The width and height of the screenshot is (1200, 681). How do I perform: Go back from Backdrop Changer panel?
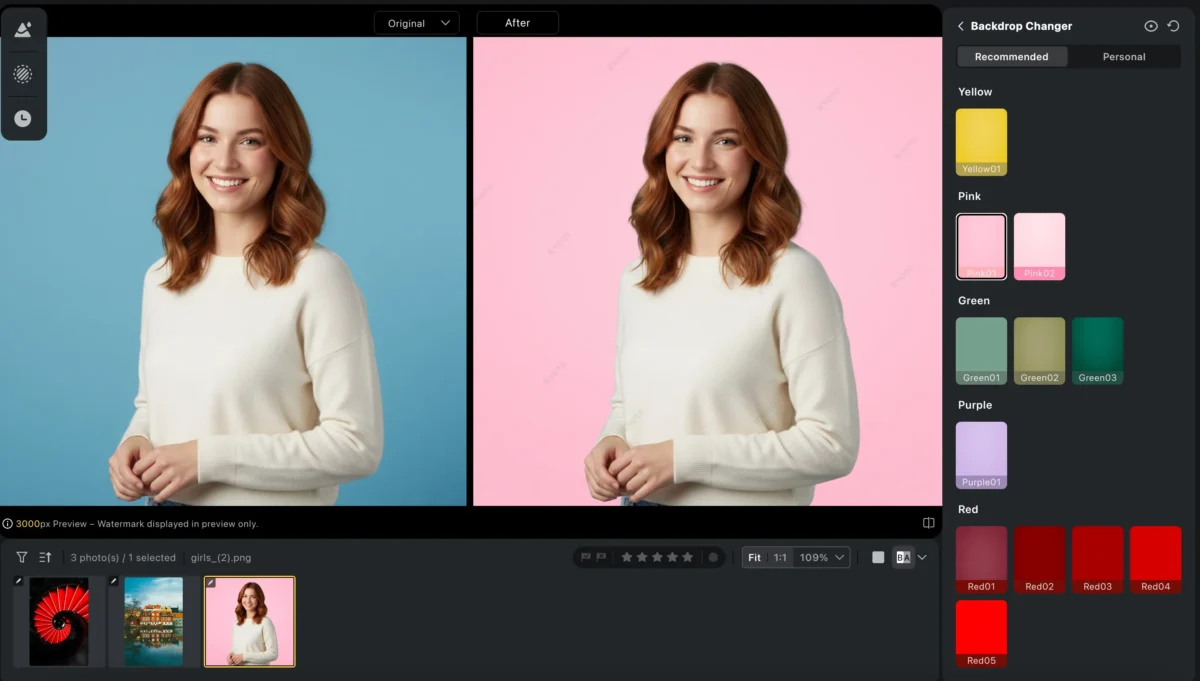point(961,26)
